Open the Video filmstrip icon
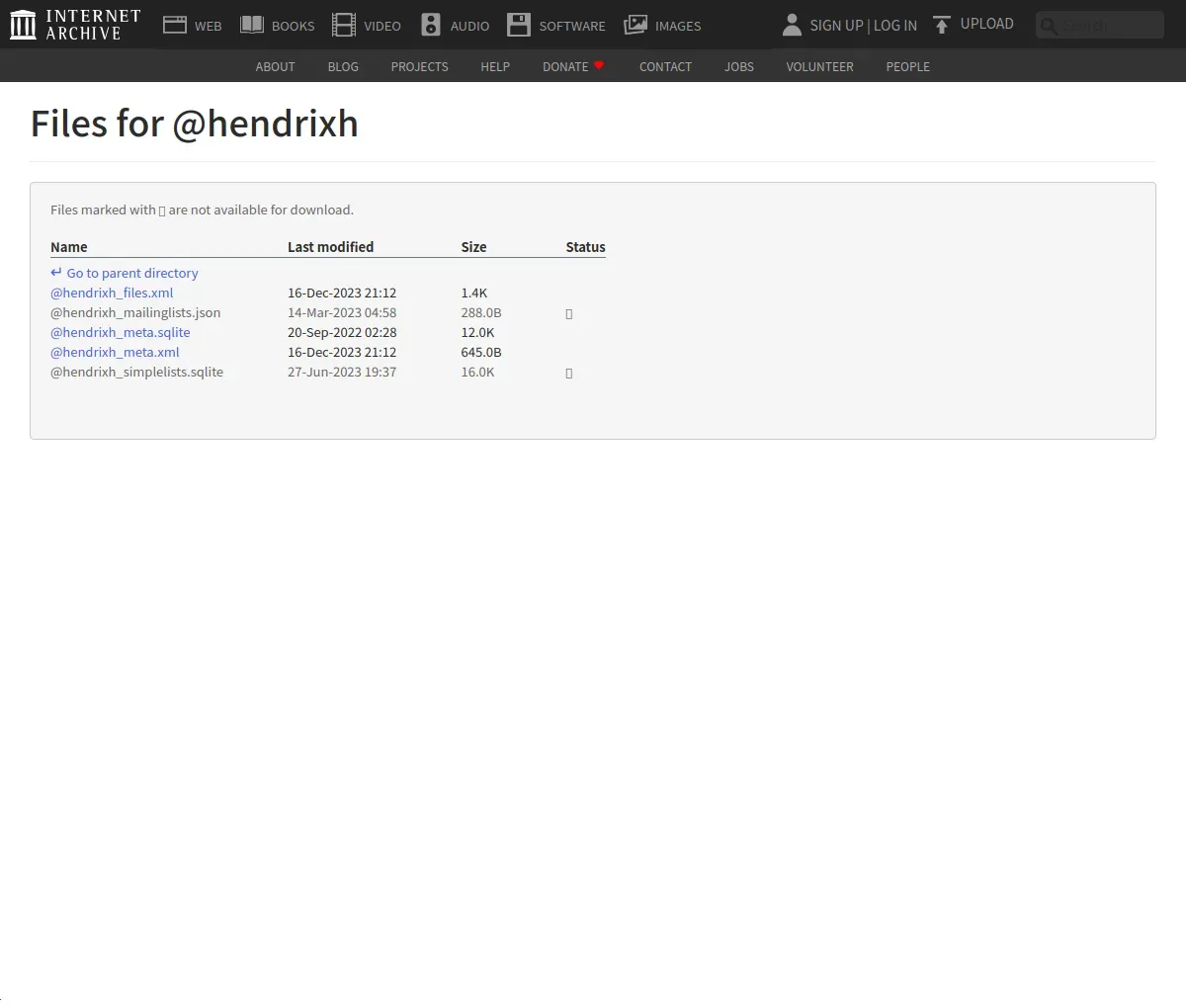The image size is (1186, 1008). [344, 25]
